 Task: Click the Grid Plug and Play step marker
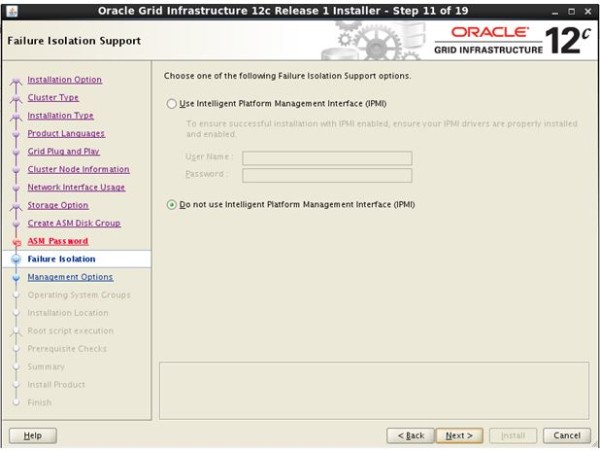tap(16, 152)
